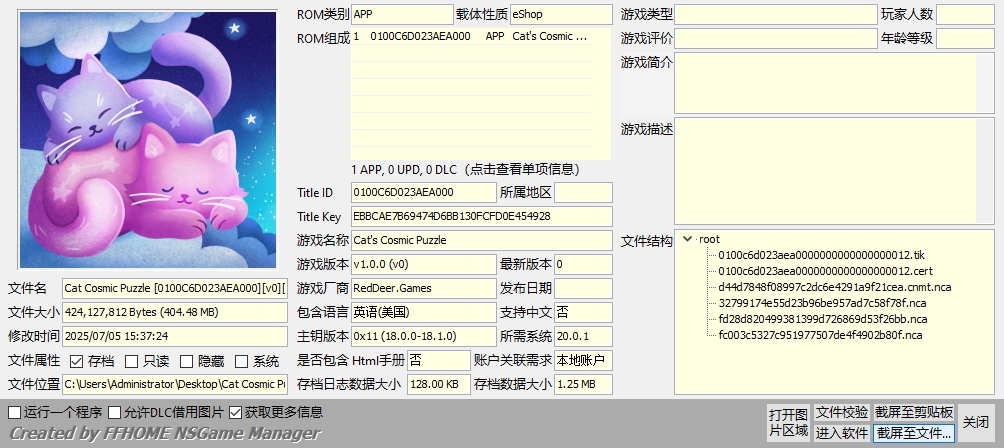1004x448 pixels.
Task: Toggle the 存档 file attribute checkbox
Action: point(77,361)
